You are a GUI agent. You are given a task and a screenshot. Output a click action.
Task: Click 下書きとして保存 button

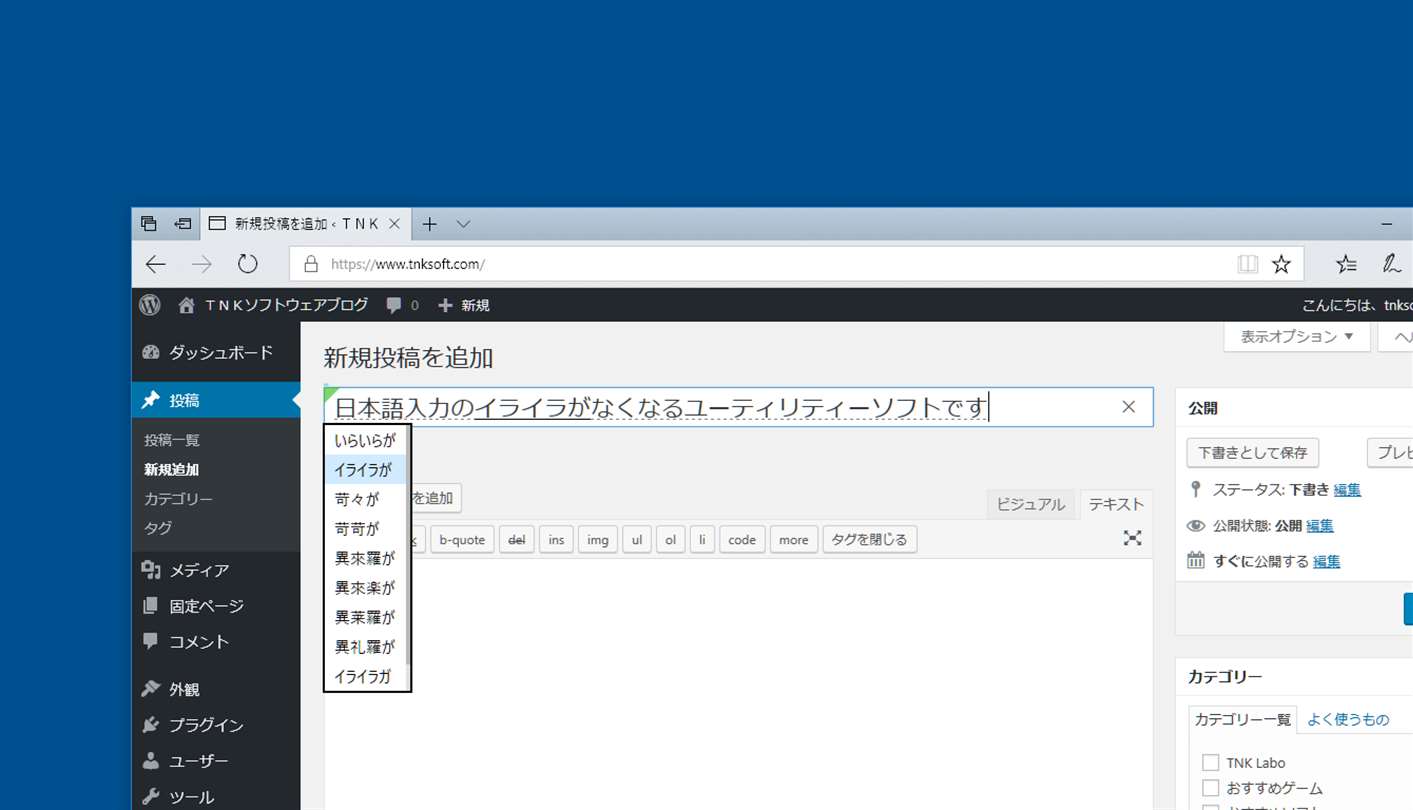(x=1253, y=453)
